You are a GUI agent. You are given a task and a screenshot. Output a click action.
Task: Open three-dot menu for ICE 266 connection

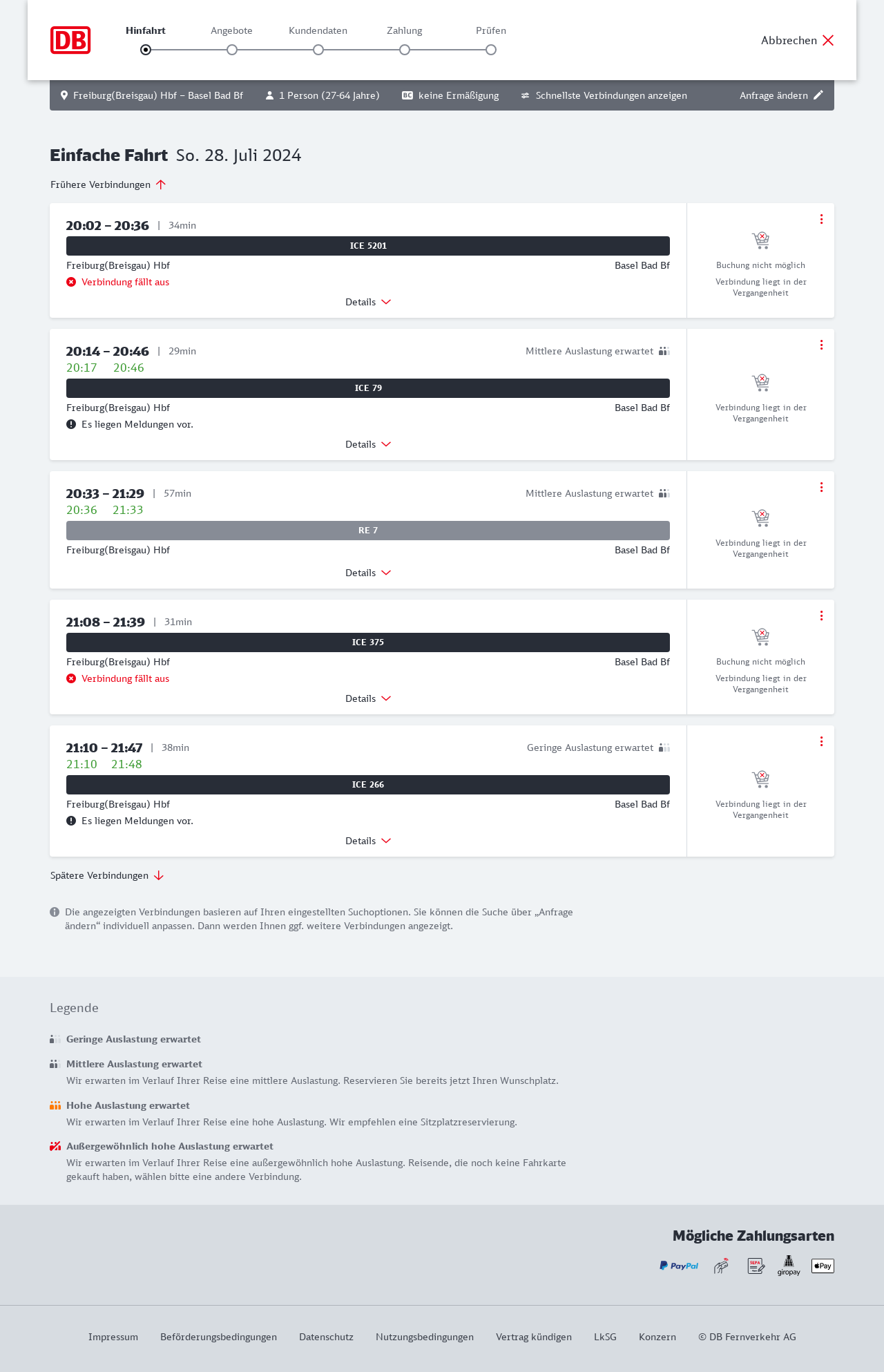821,741
